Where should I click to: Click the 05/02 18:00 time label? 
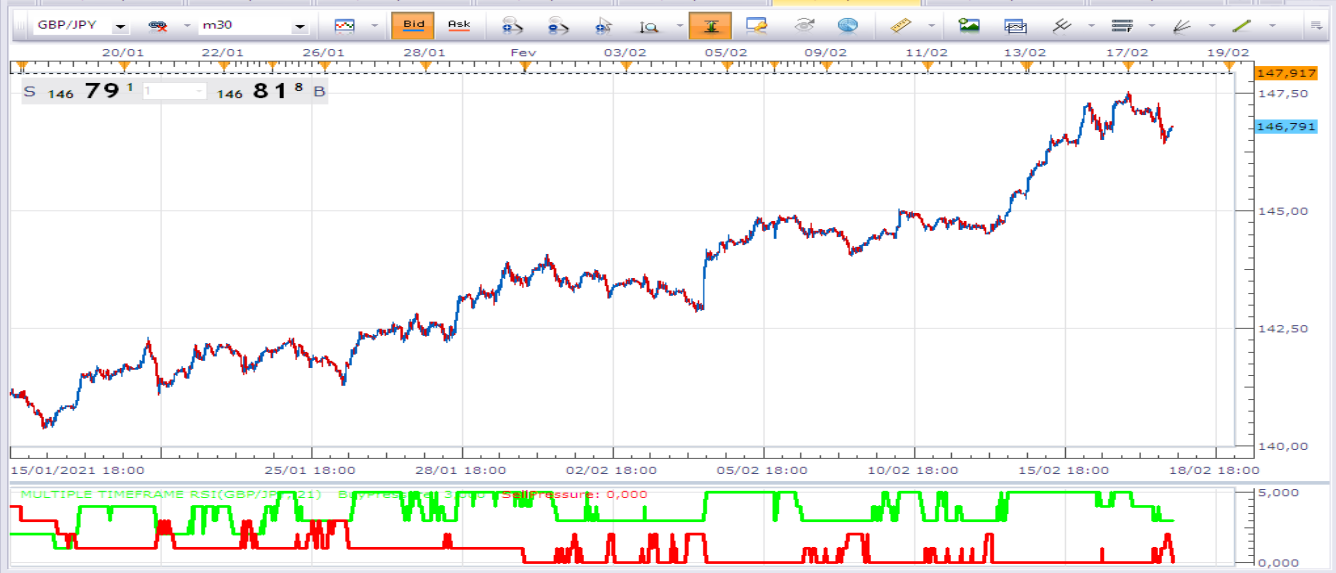pos(762,469)
